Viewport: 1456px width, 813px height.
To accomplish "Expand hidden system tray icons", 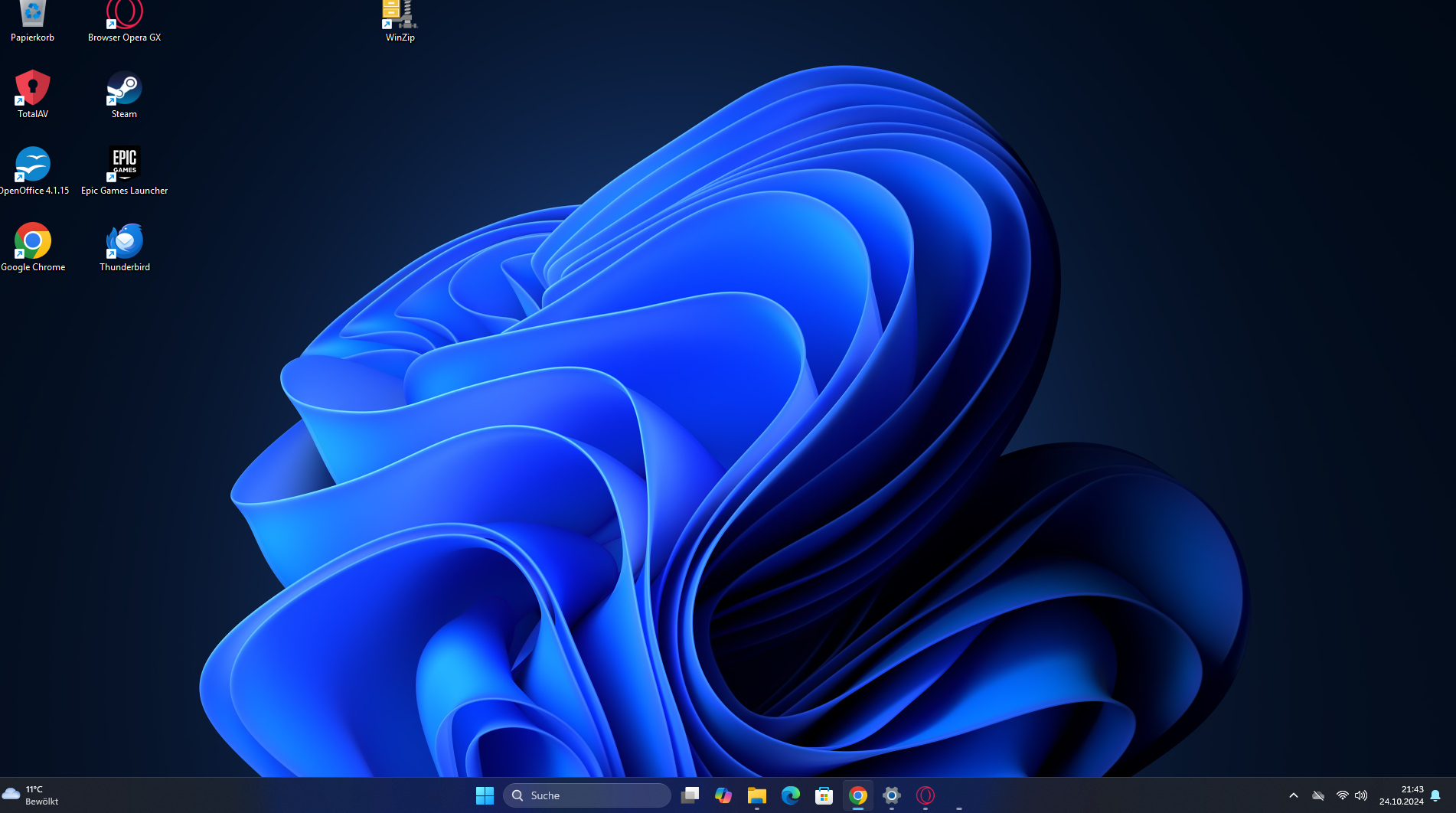I will 1293,795.
